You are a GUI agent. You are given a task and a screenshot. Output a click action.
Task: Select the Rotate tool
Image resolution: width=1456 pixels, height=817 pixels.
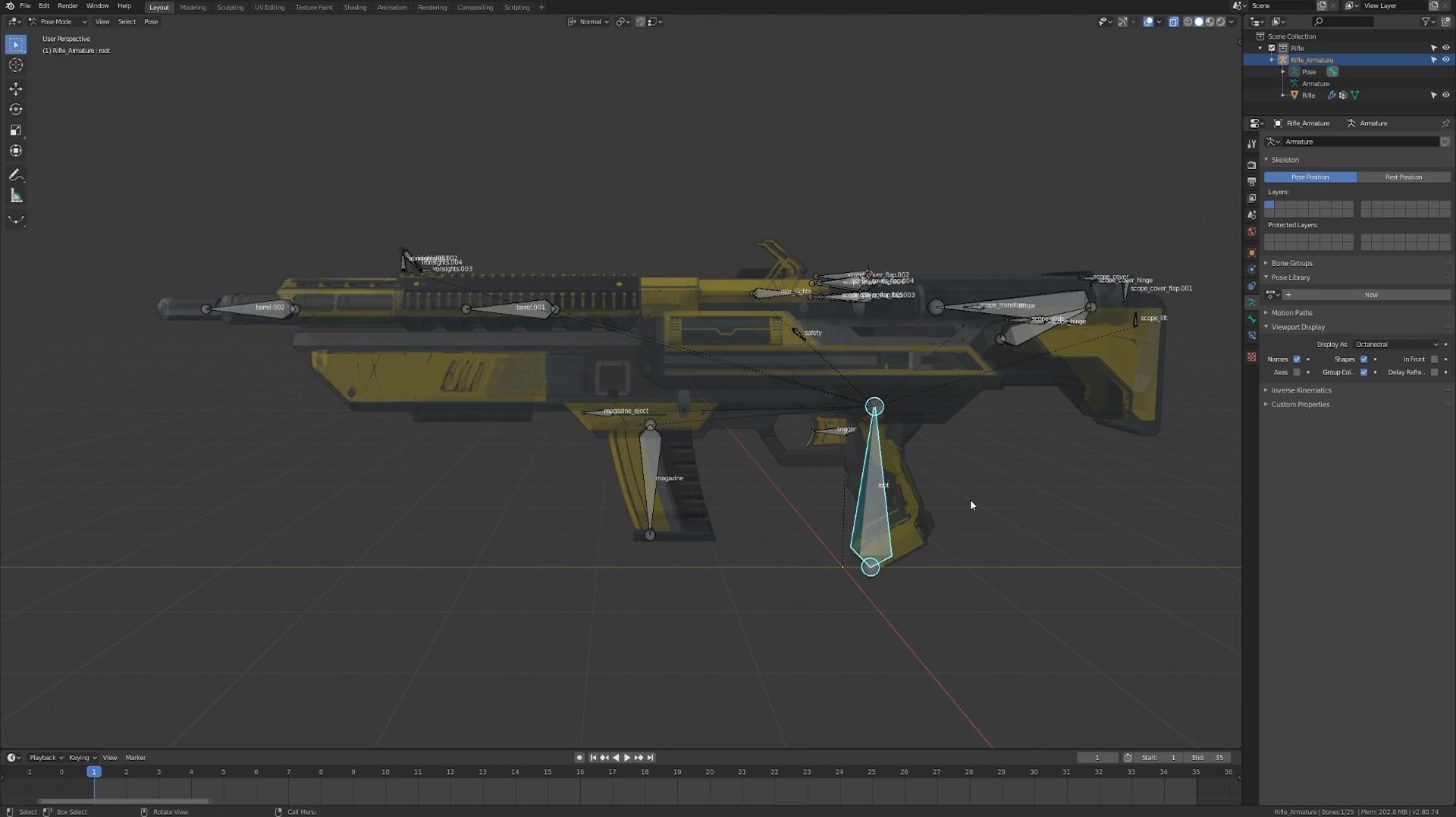point(16,109)
